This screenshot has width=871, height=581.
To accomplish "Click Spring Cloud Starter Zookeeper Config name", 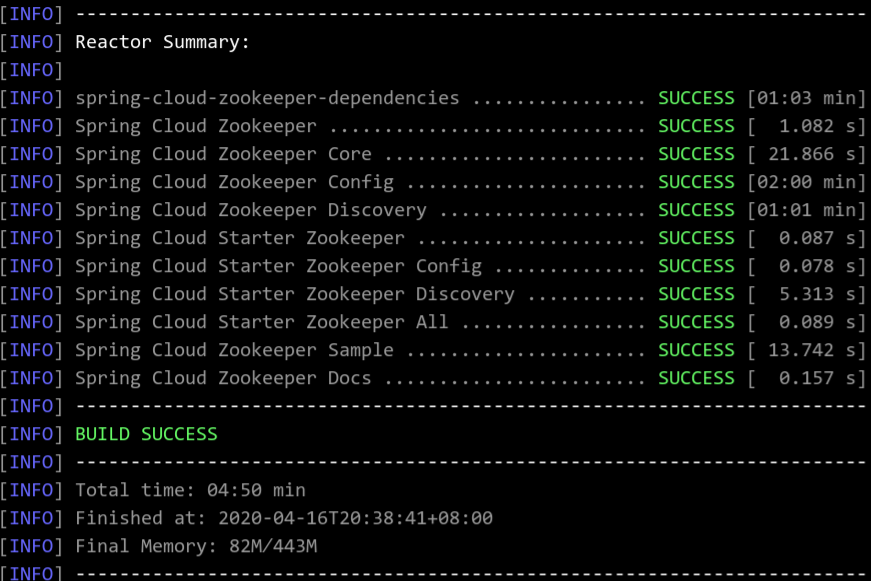I will tap(278, 266).
